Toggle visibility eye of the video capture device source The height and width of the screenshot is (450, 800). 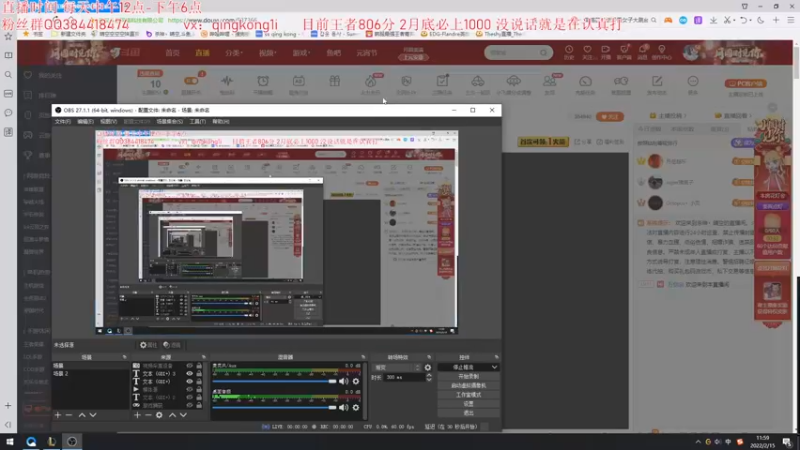(189, 366)
